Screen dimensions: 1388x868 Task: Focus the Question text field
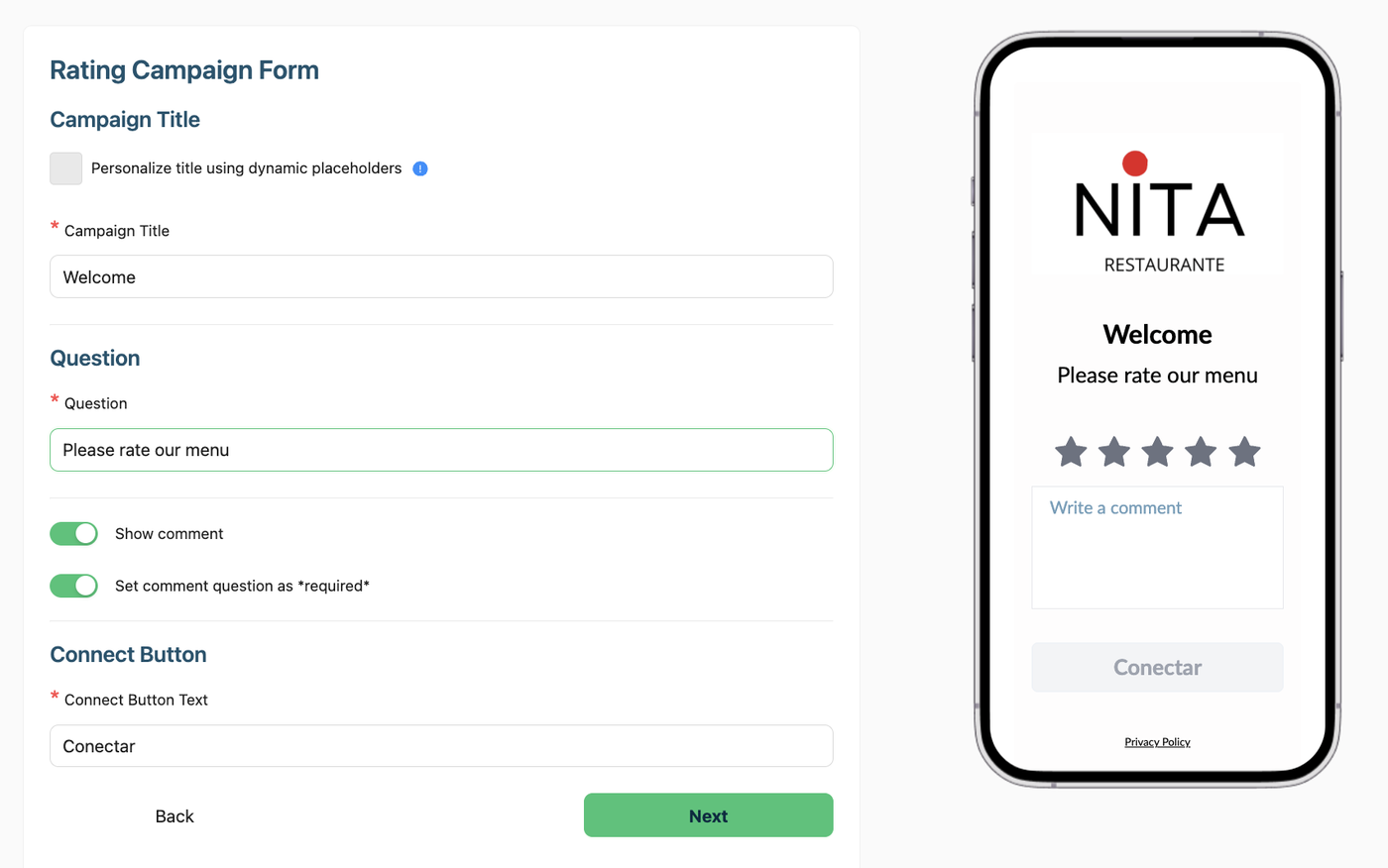(441, 450)
